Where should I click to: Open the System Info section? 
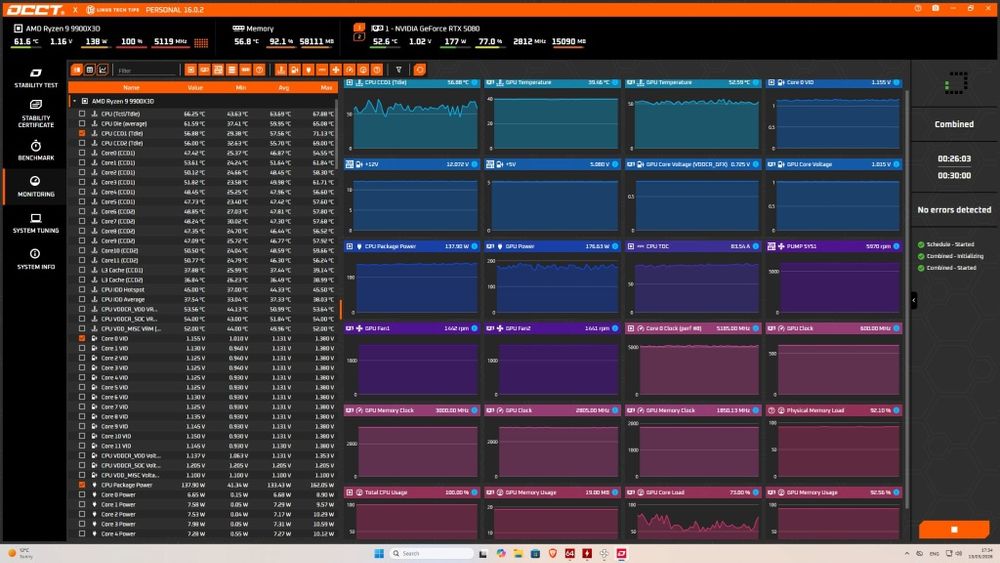(36, 259)
